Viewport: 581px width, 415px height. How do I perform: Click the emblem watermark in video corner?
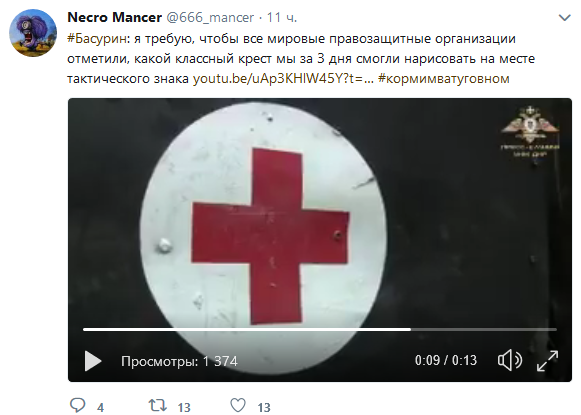tap(530, 131)
